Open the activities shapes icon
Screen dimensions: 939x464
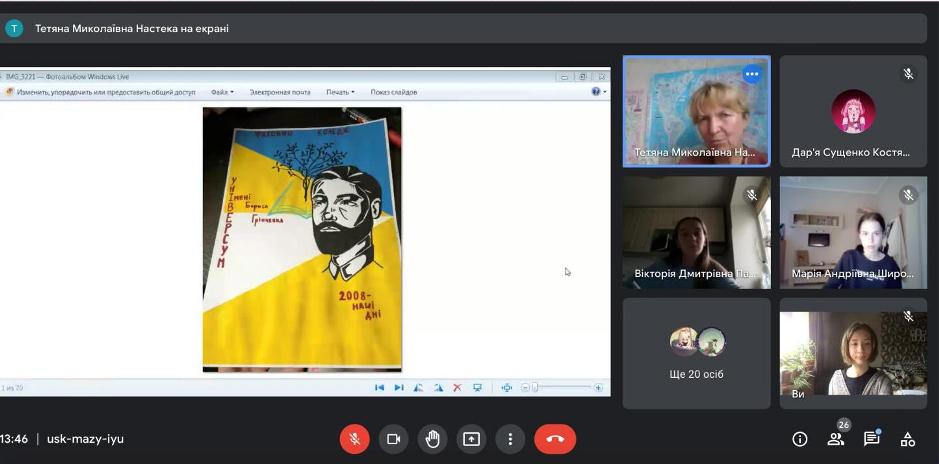[908, 439]
